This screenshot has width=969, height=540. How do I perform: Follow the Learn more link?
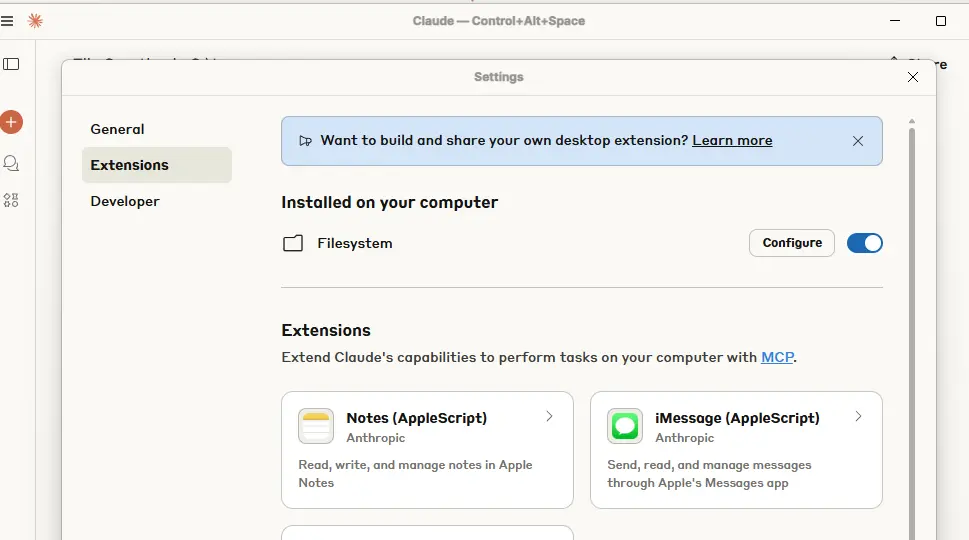[x=732, y=141]
